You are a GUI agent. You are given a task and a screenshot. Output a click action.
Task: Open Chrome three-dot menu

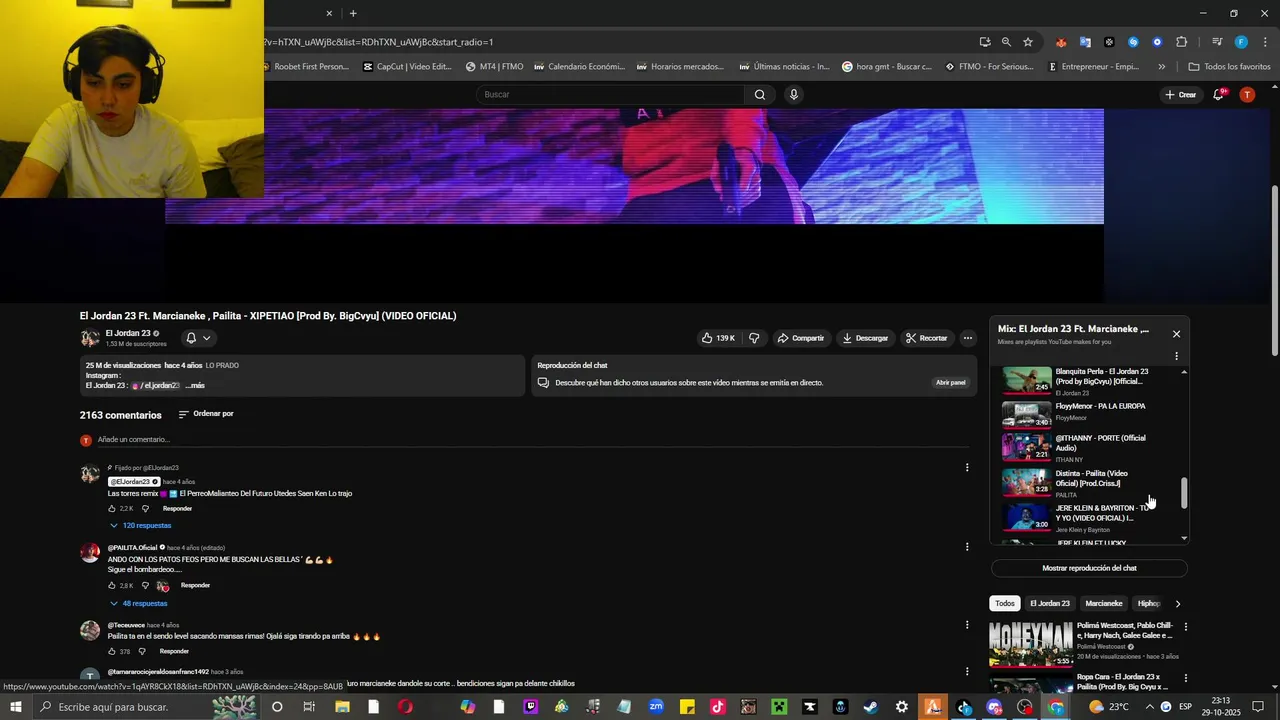tap(1265, 42)
